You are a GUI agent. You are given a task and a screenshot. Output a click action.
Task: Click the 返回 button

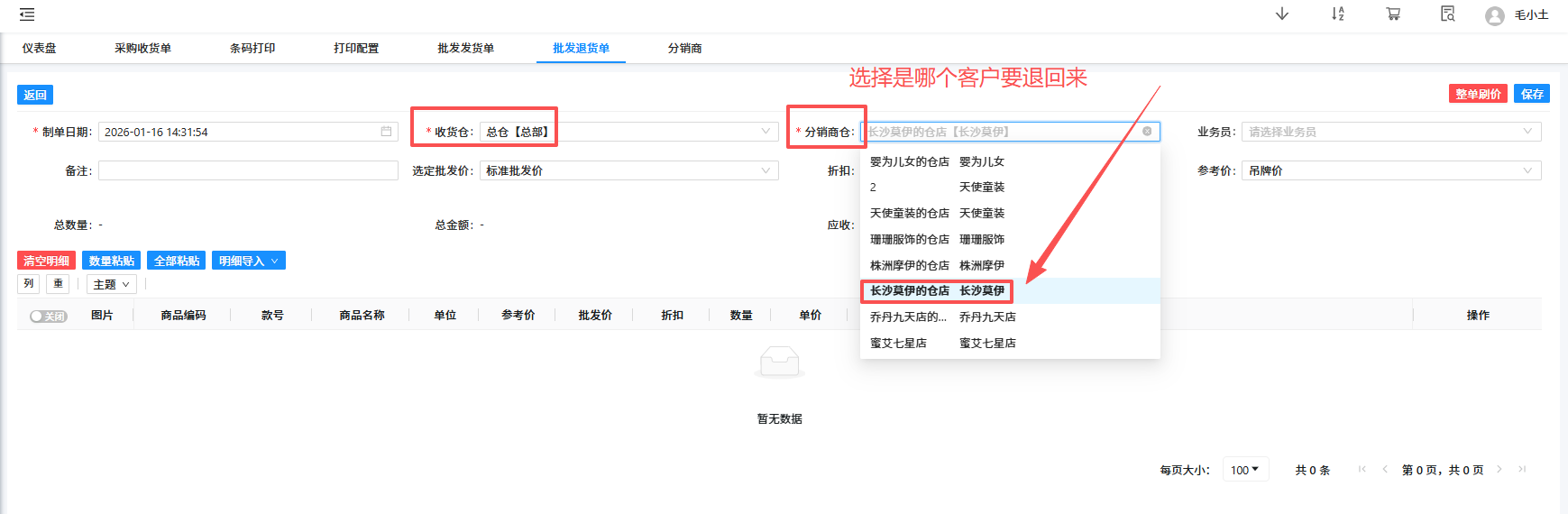click(35, 95)
